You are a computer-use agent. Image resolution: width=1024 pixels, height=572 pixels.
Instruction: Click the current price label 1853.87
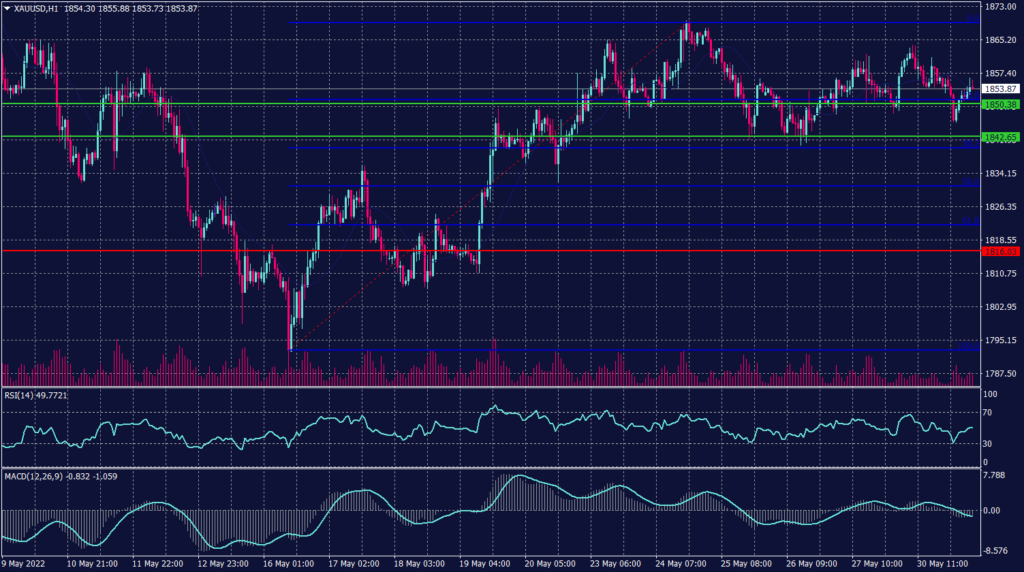999,89
